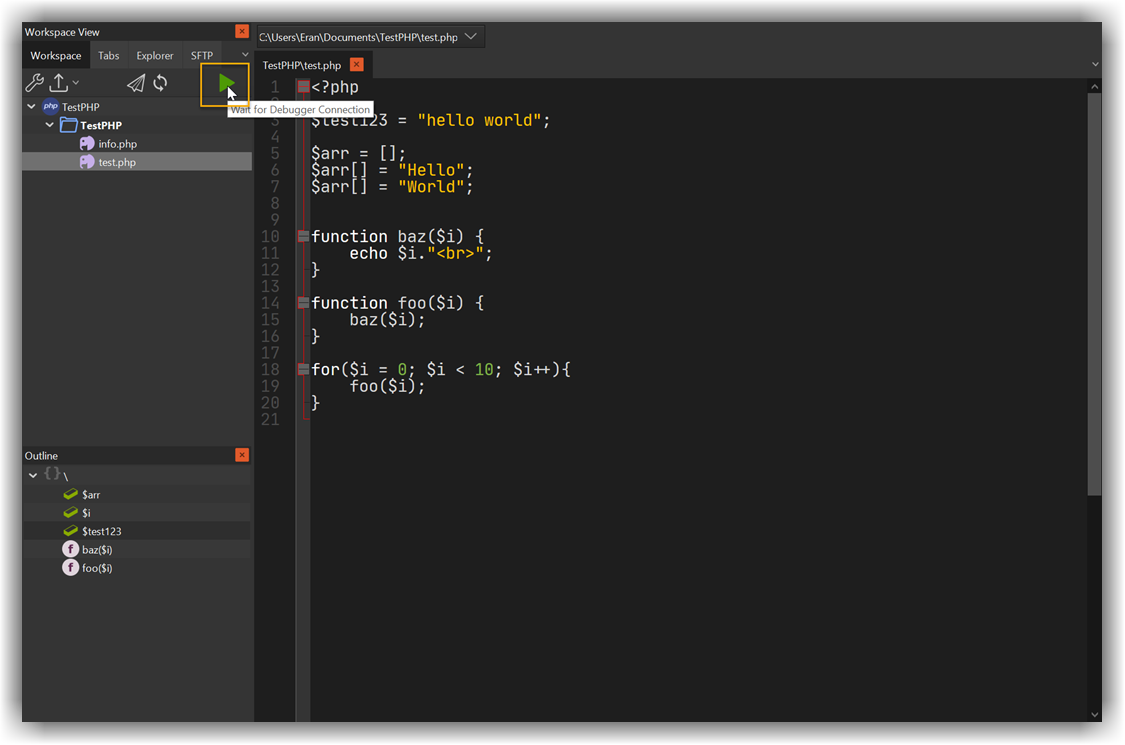Open workspace settings wrench icon
Viewport: 1125px width, 745px height.
click(x=34, y=83)
